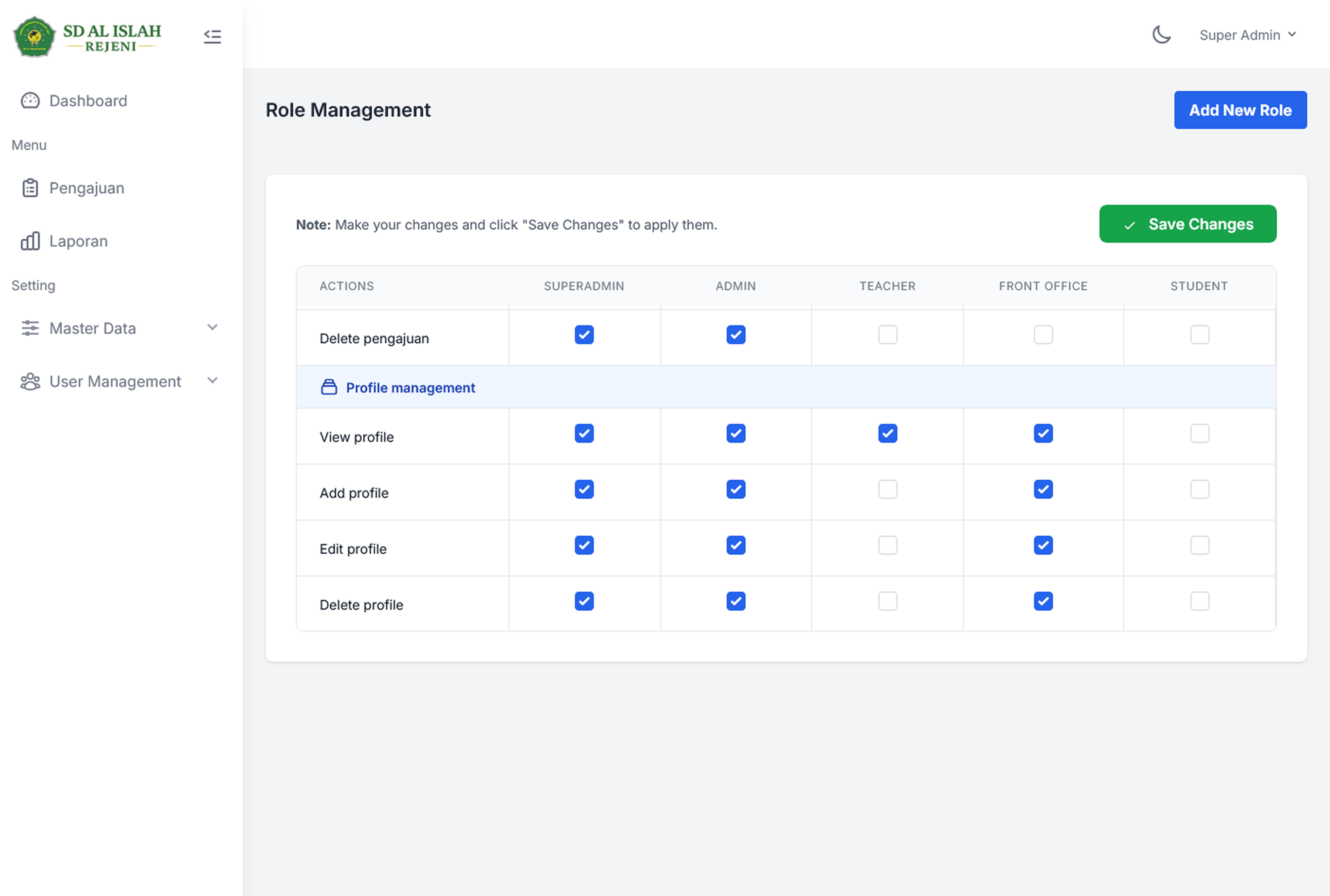Uncheck Add profile for Front Office

(x=1043, y=490)
